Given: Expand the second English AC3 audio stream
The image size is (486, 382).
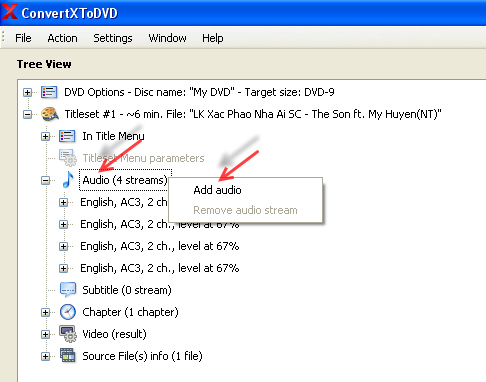Looking at the screenshot, I should point(63,224).
